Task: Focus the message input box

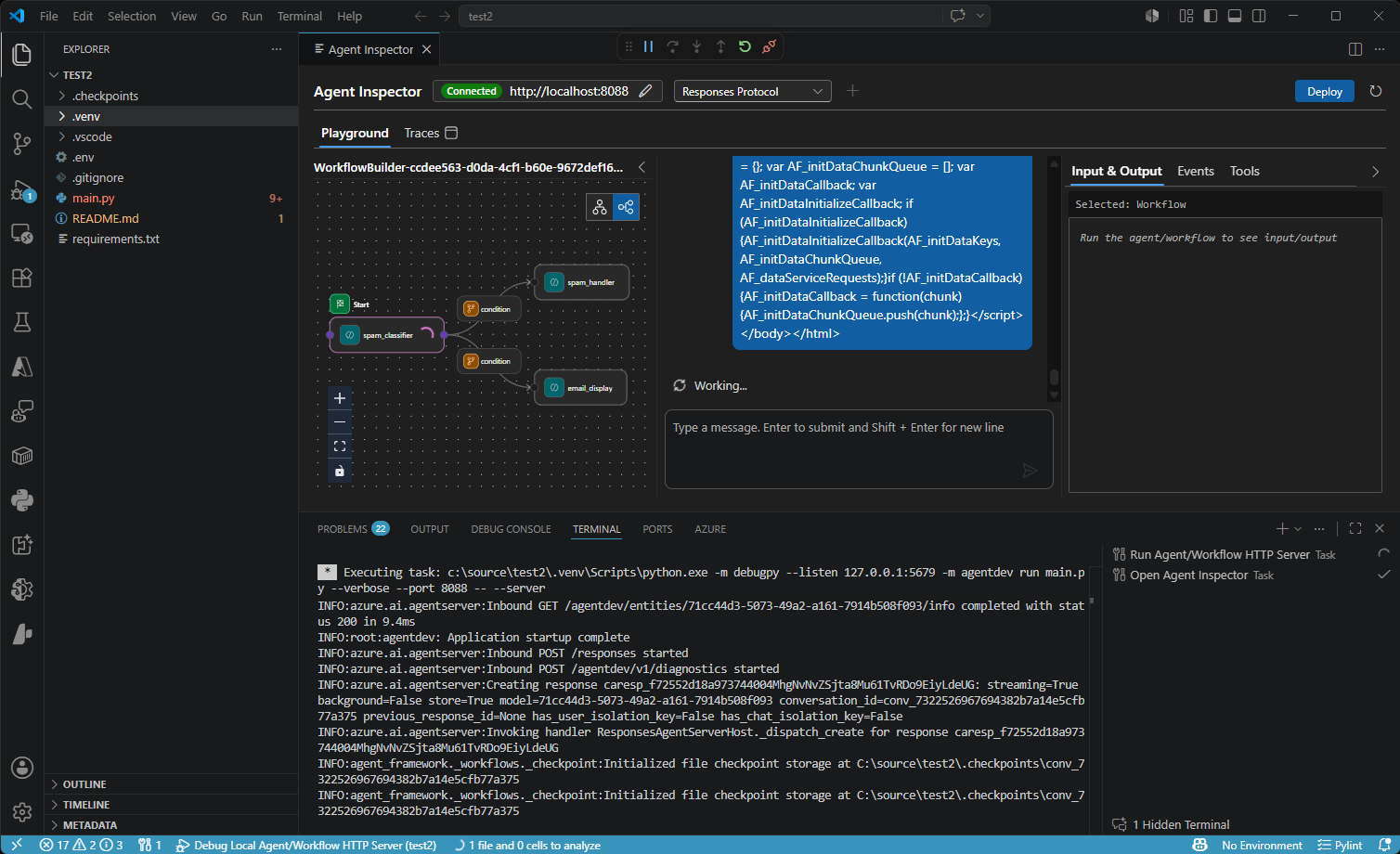Action: pyautogui.click(x=860, y=449)
